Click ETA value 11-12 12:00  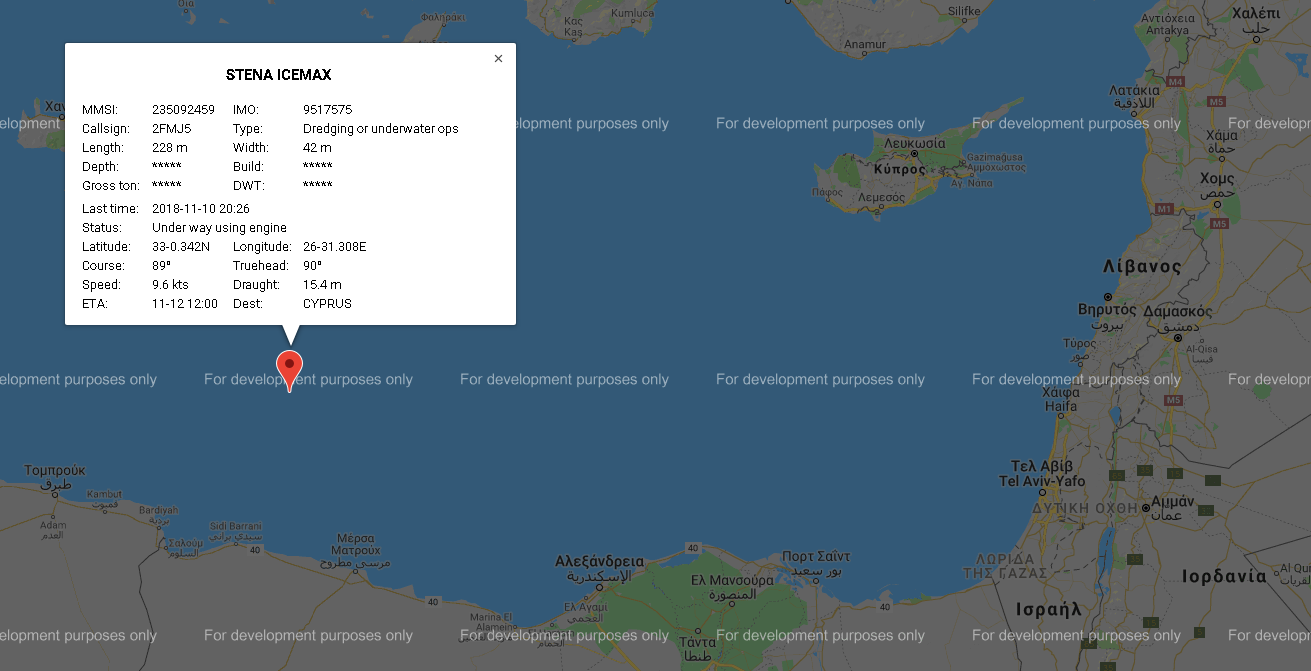(185, 304)
